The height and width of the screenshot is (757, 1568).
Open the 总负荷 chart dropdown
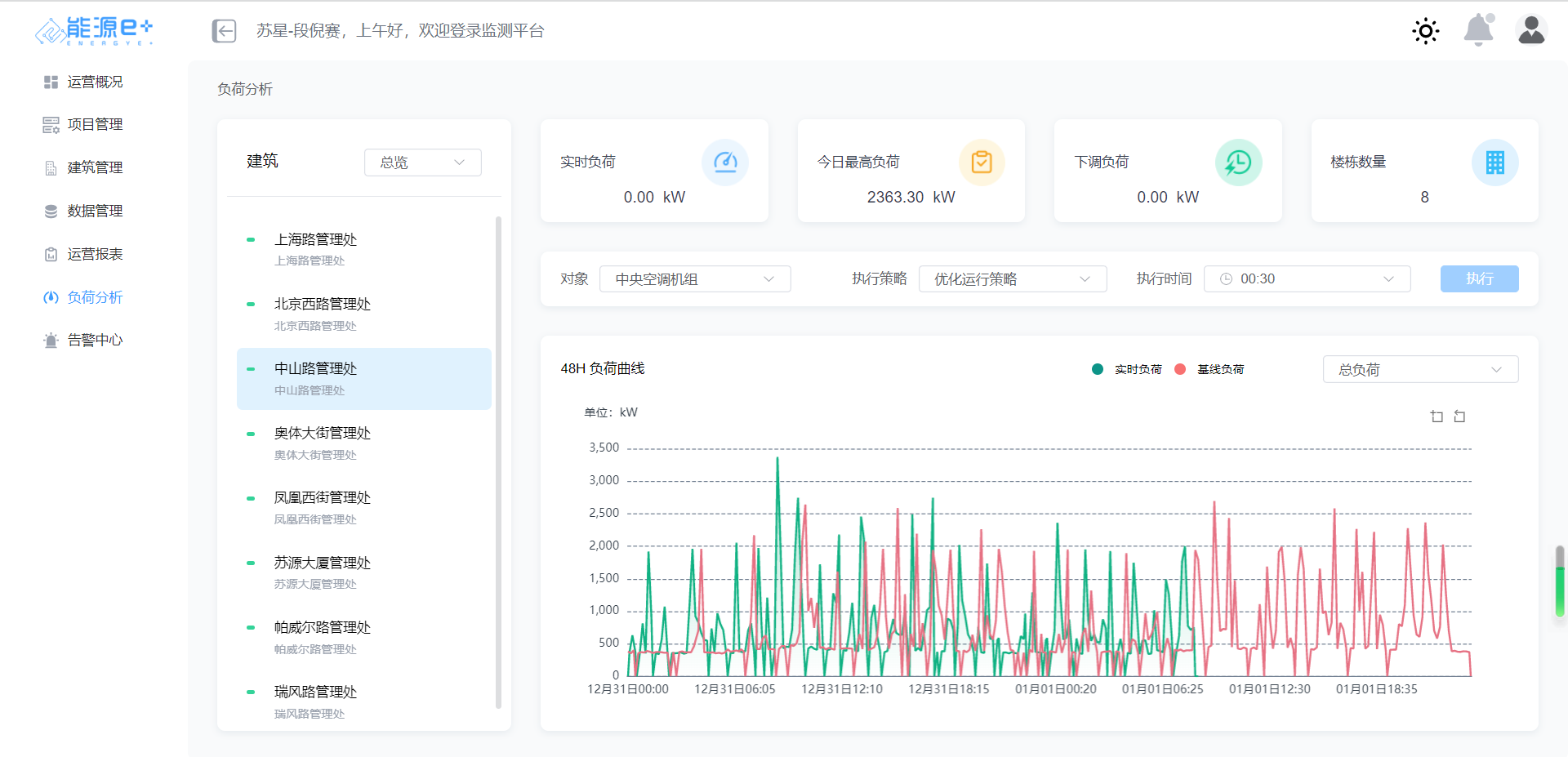1420,370
